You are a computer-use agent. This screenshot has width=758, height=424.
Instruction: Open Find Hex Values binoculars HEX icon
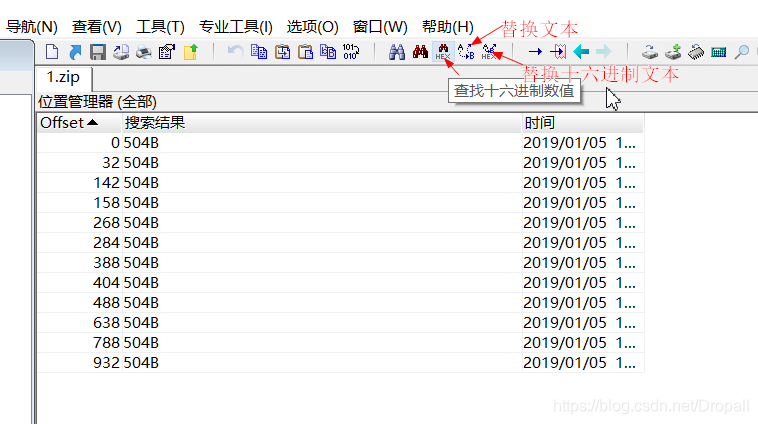(443, 51)
